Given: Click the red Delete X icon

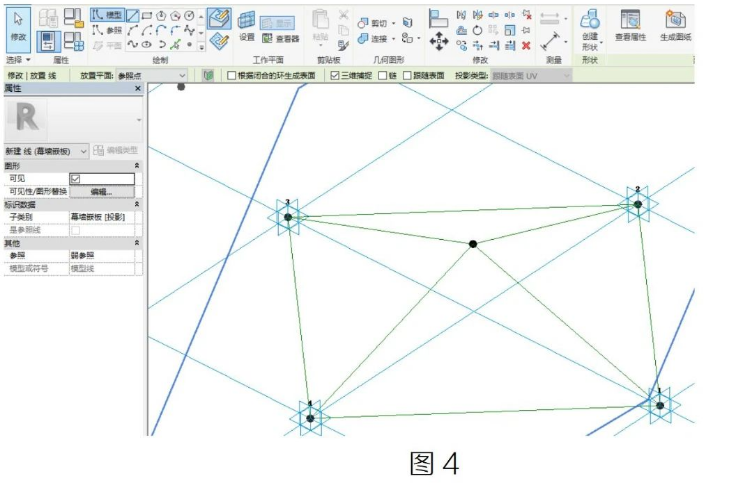Looking at the screenshot, I should pos(526,45).
